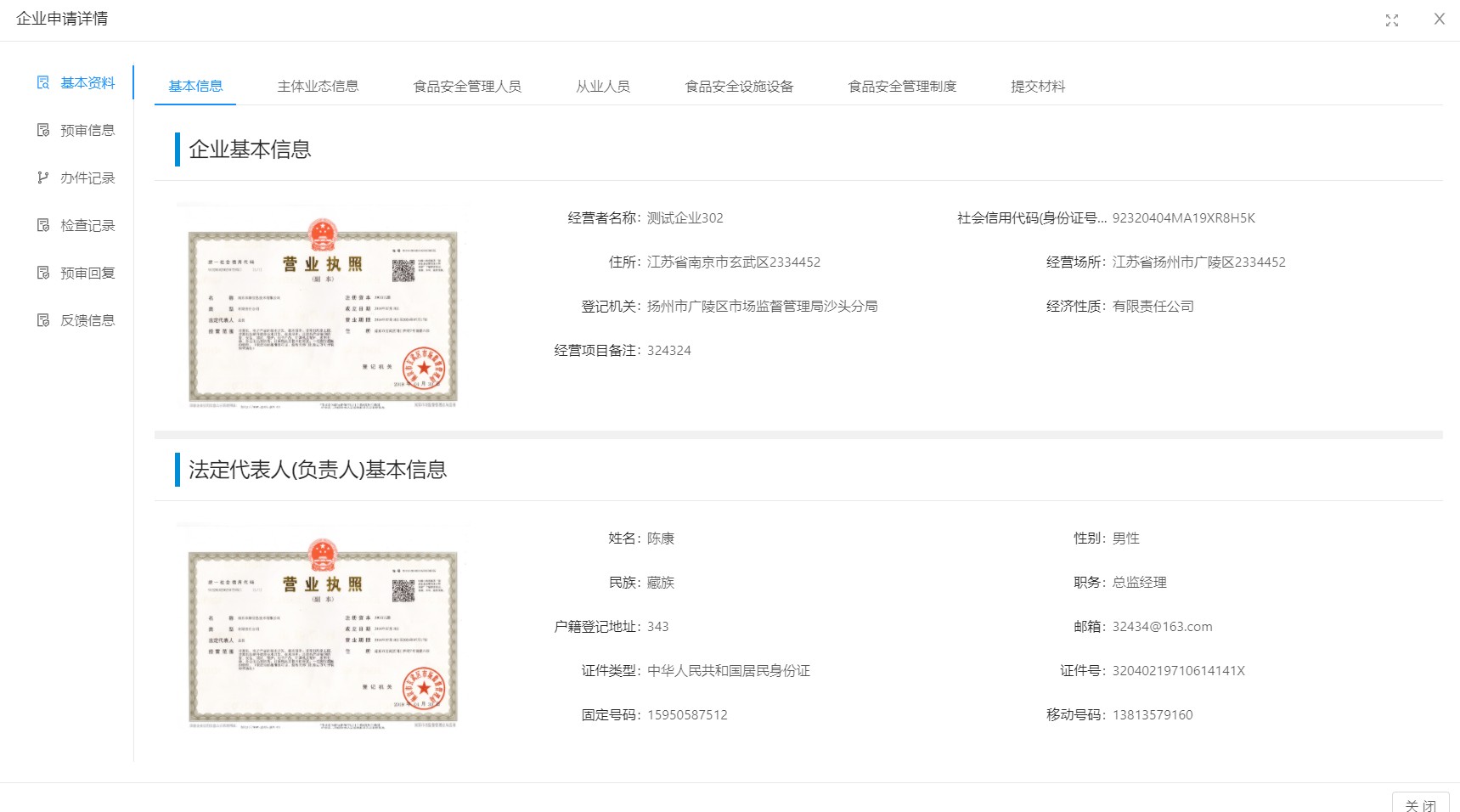Select the 从业人员 tab
Image resolution: width=1460 pixels, height=812 pixels.
(x=603, y=87)
